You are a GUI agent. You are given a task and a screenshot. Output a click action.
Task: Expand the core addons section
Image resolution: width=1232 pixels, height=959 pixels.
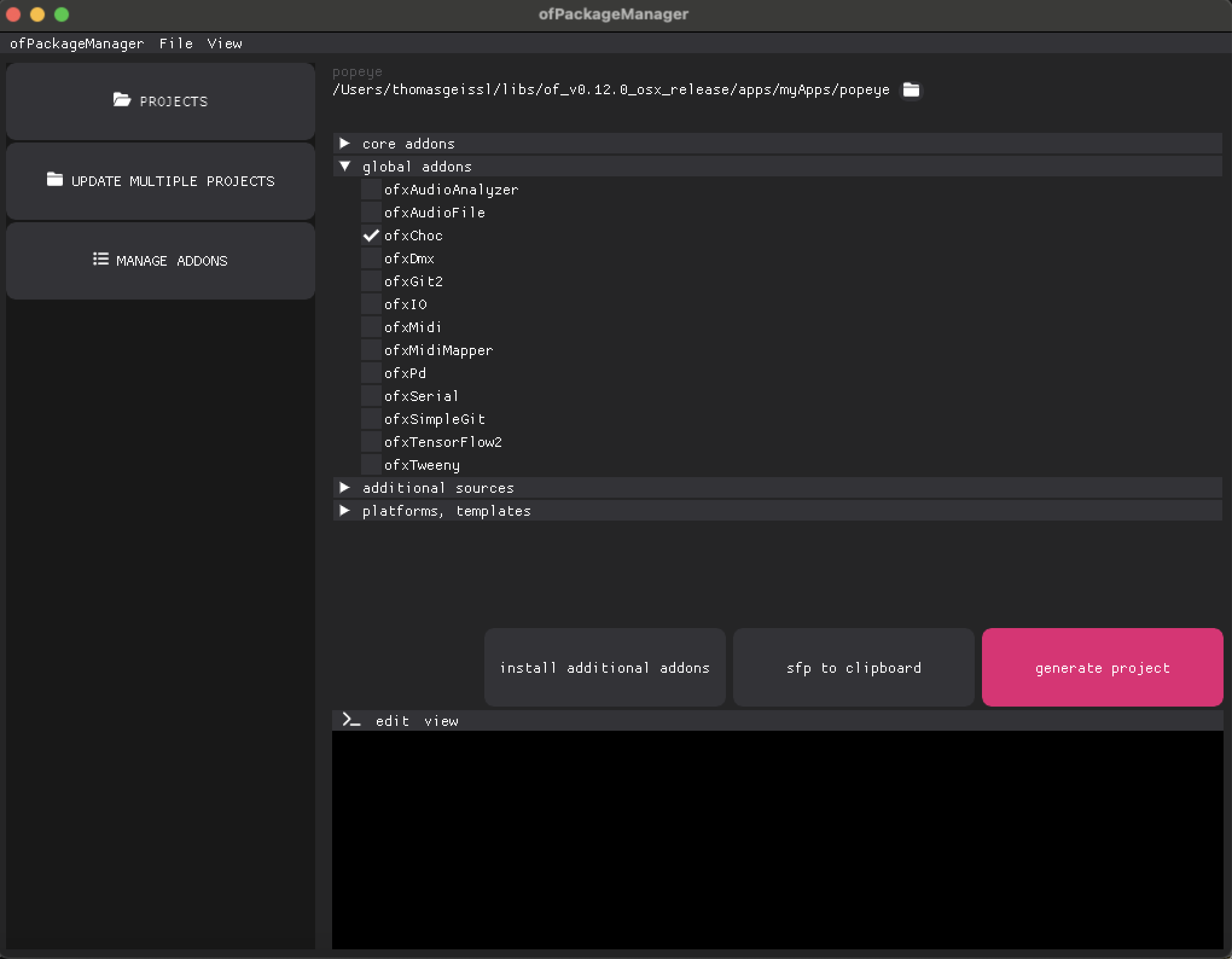click(778, 144)
